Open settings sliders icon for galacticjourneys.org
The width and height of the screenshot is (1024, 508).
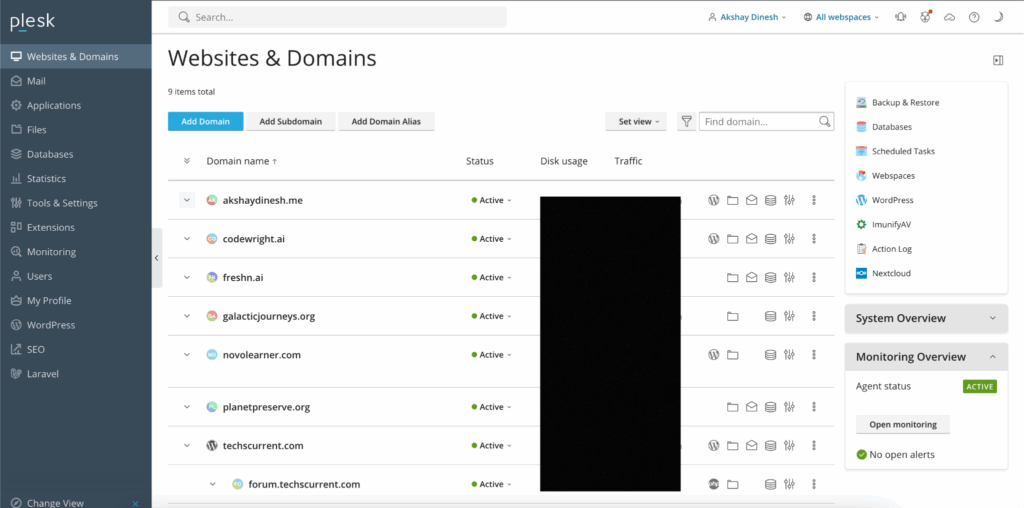tap(790, 316)
